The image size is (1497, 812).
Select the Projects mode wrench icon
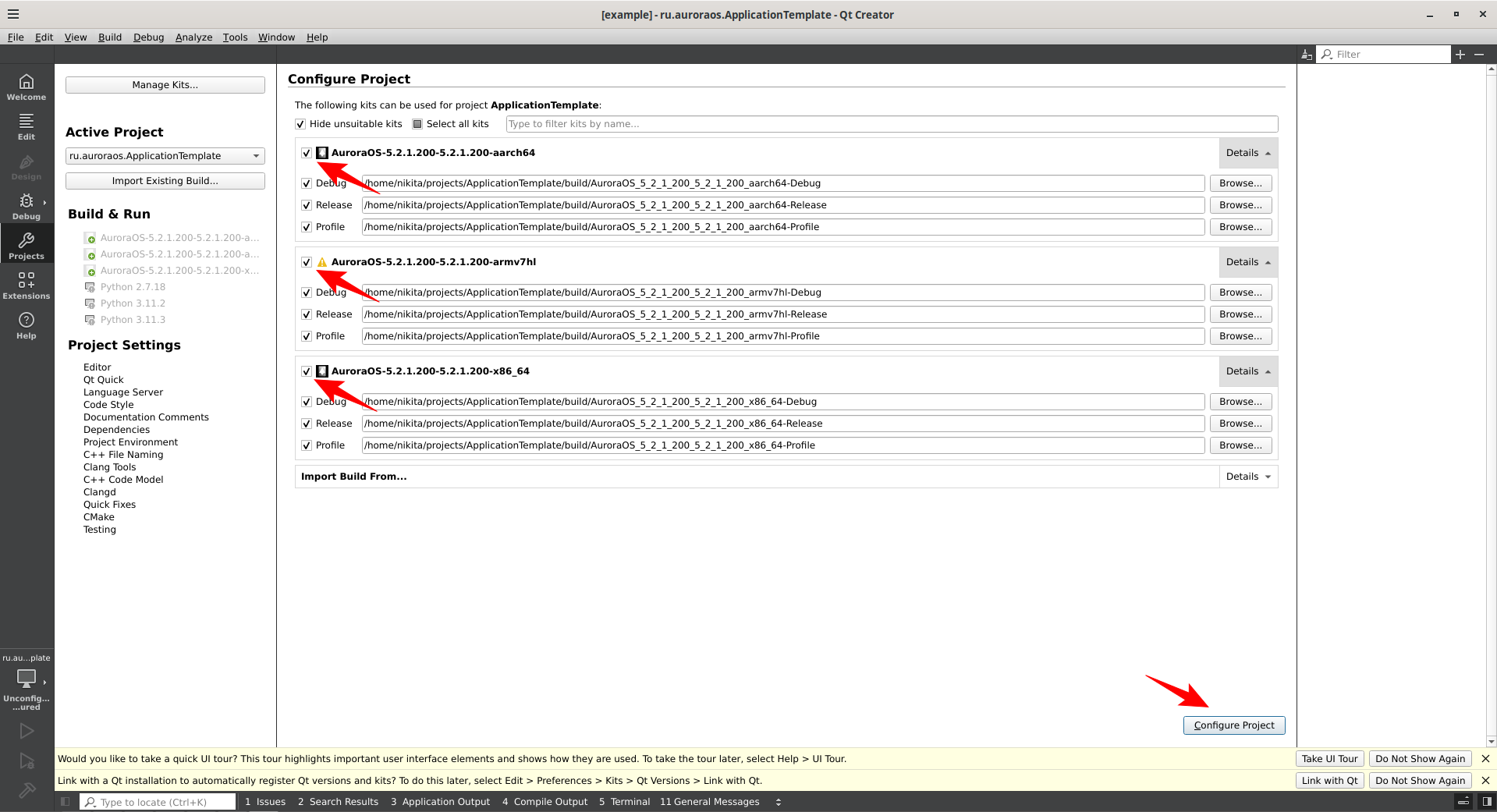pos(27,240)
